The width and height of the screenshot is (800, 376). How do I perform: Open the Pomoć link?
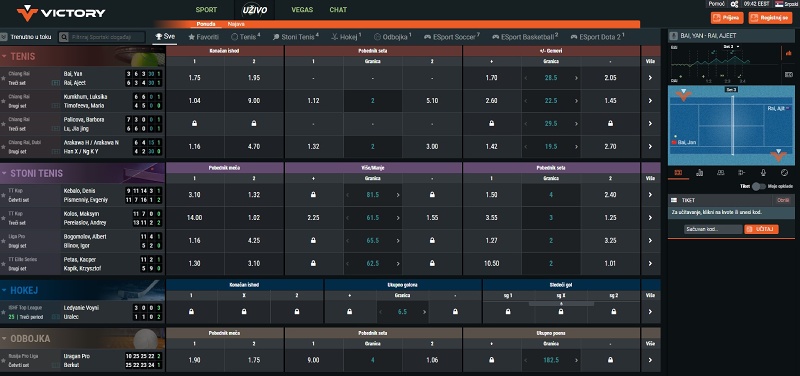point(717,4)
